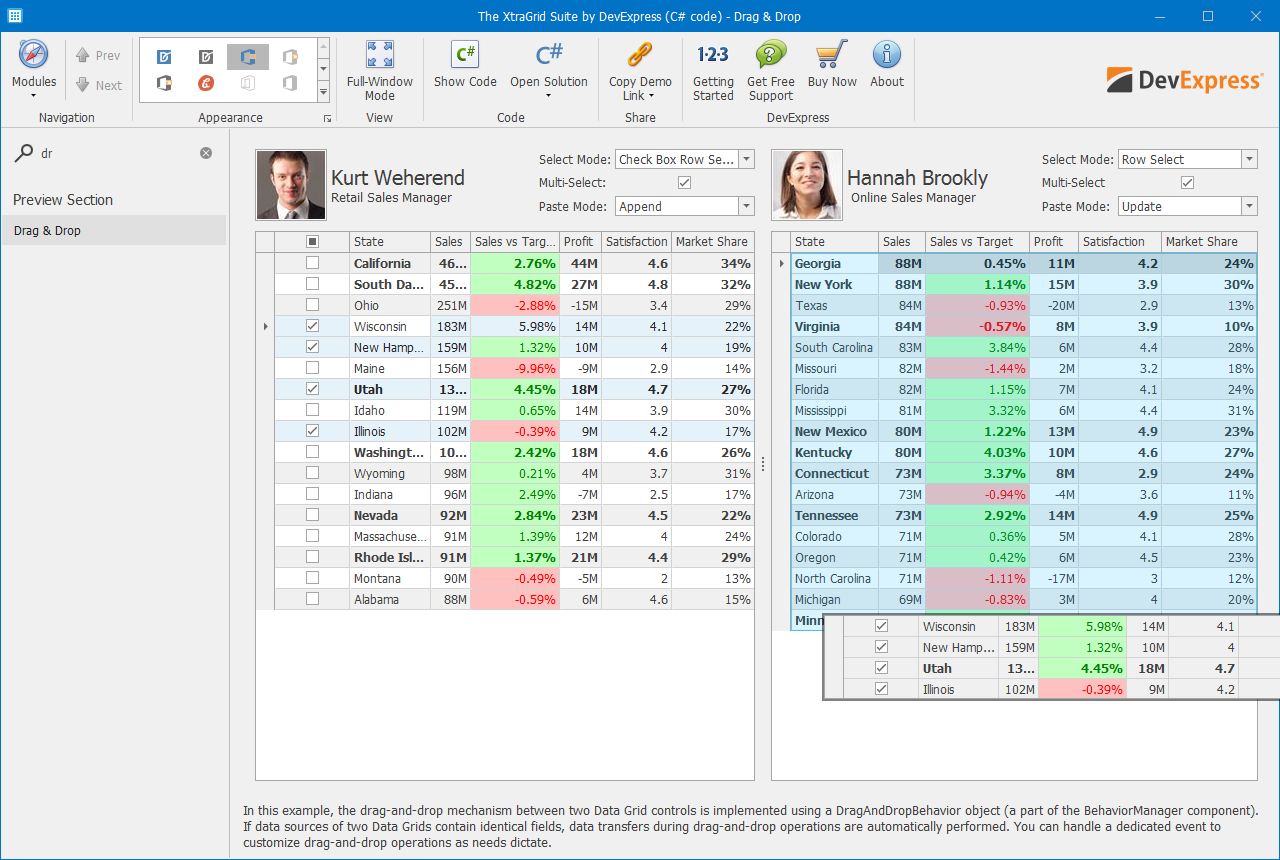Check the Idaho row checkbox
This screenshot has height=860, width=1280.
(x=313, y=410)
